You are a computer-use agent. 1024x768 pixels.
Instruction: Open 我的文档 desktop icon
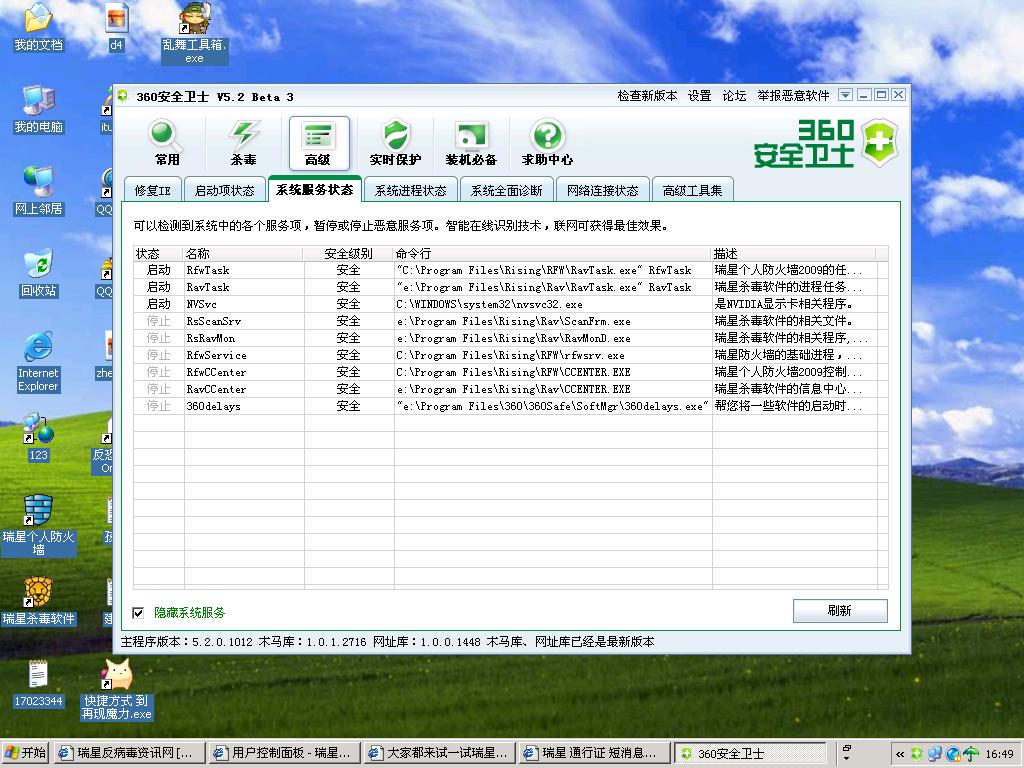pos(39,27)
